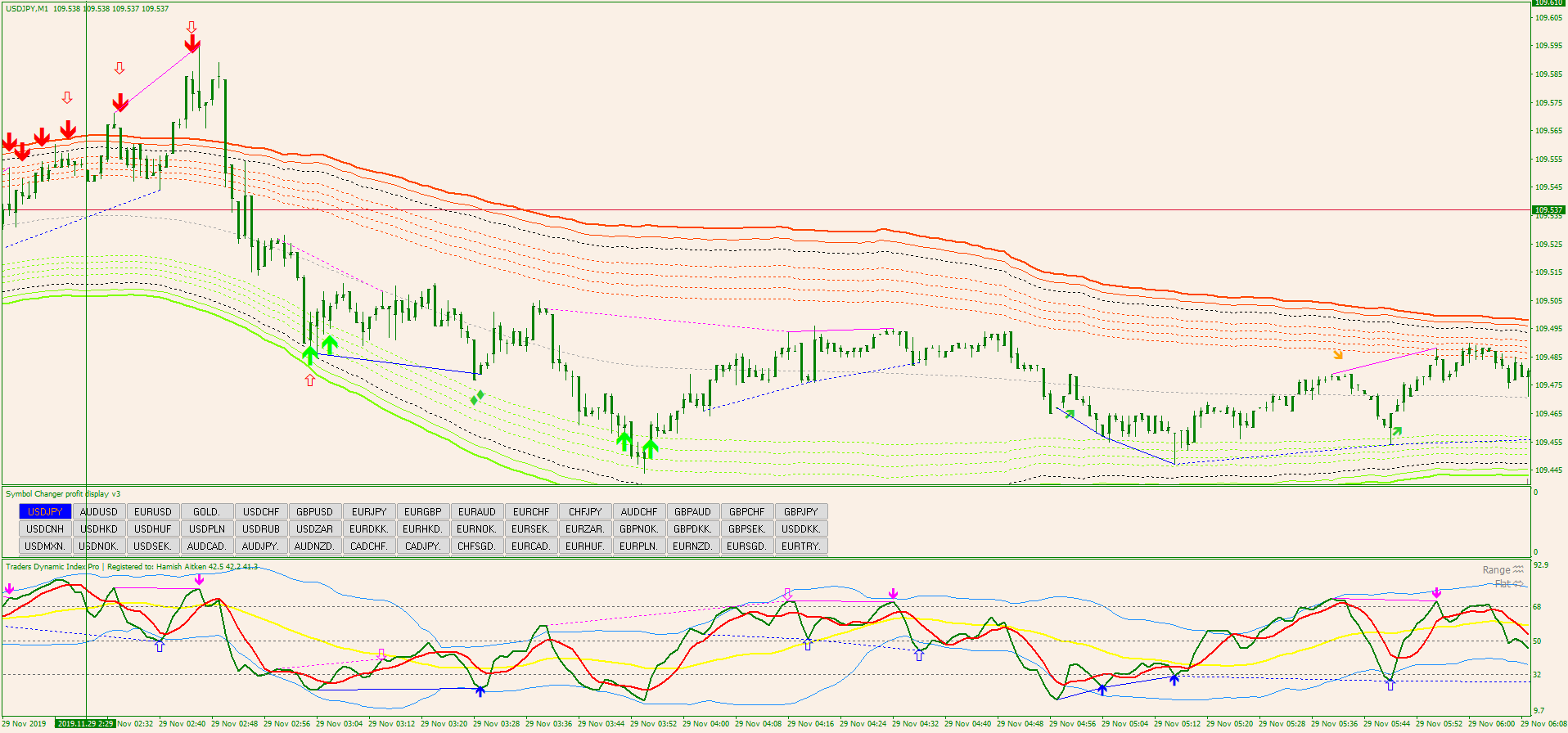Switch to USDHUF symbol
The width and height of the screenshot is (1568, 733).
[x=153, y=528]
